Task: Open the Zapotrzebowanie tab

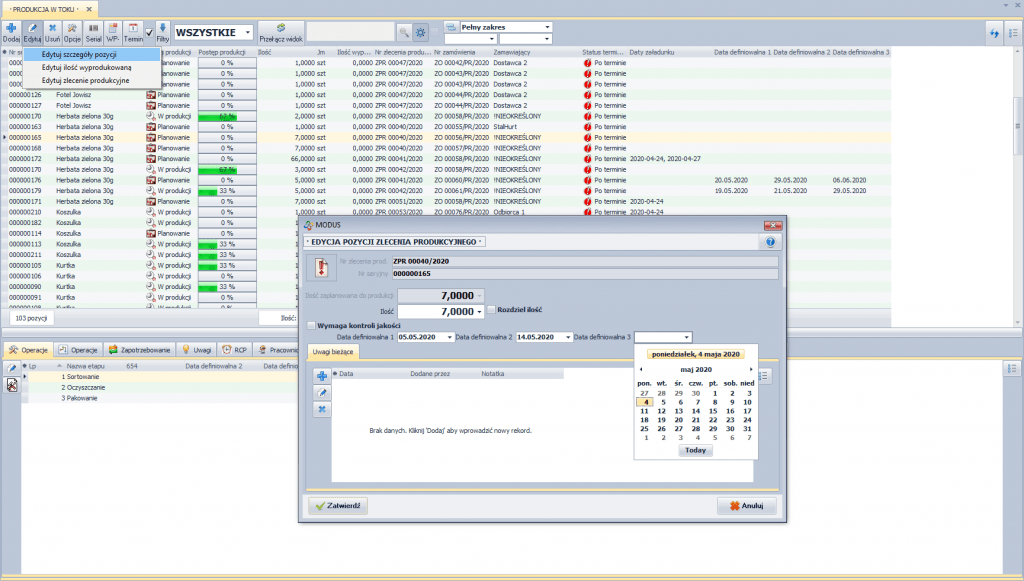Action: point(139,350)
